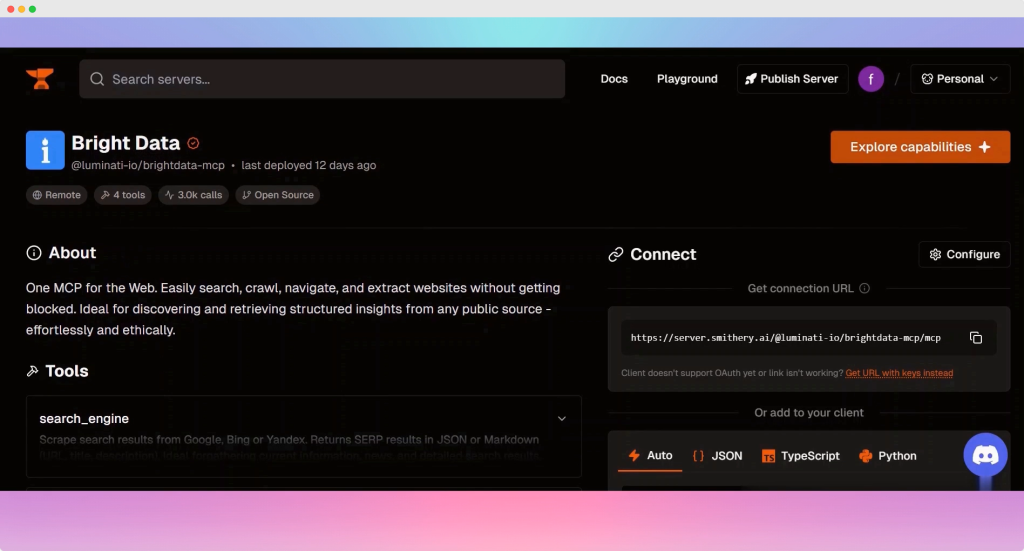Open the Discord chat bubble
1024x551 pixels.
(985, 455)
